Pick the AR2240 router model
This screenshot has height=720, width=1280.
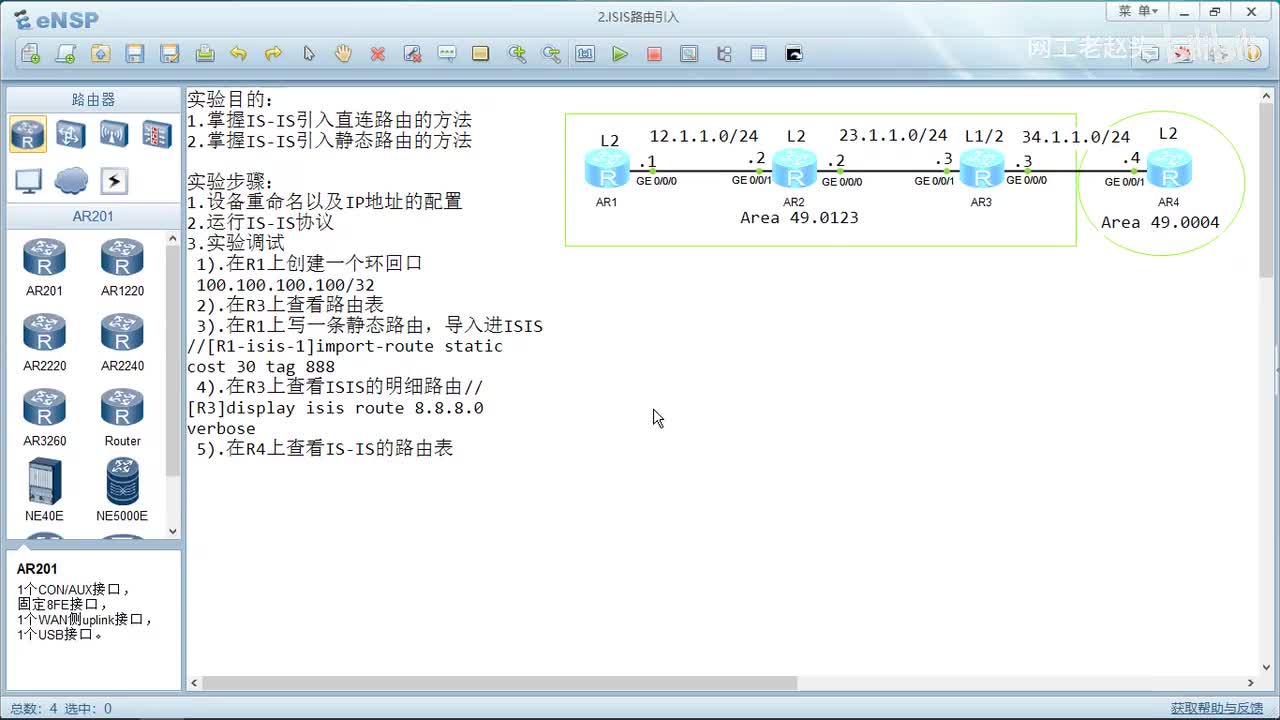coord(122,343)
